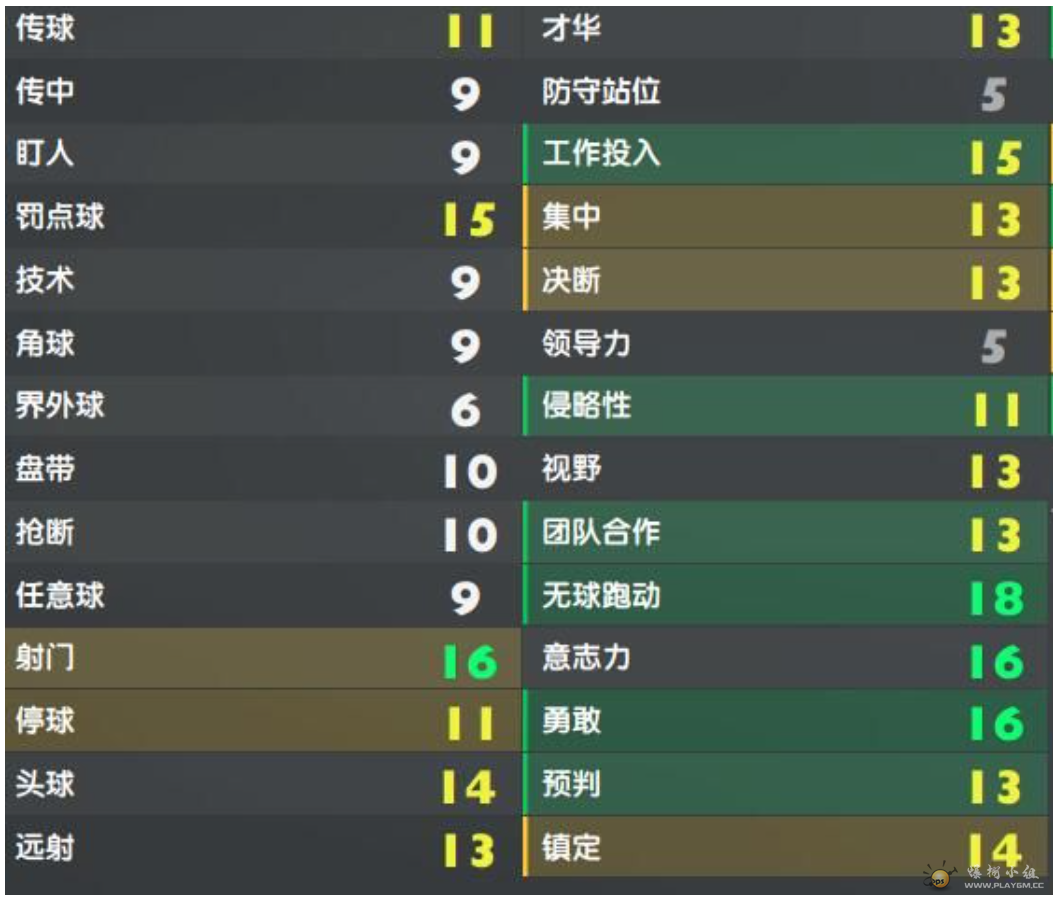
Task: Click the 远射 attribute label
Action: point(45,848)
